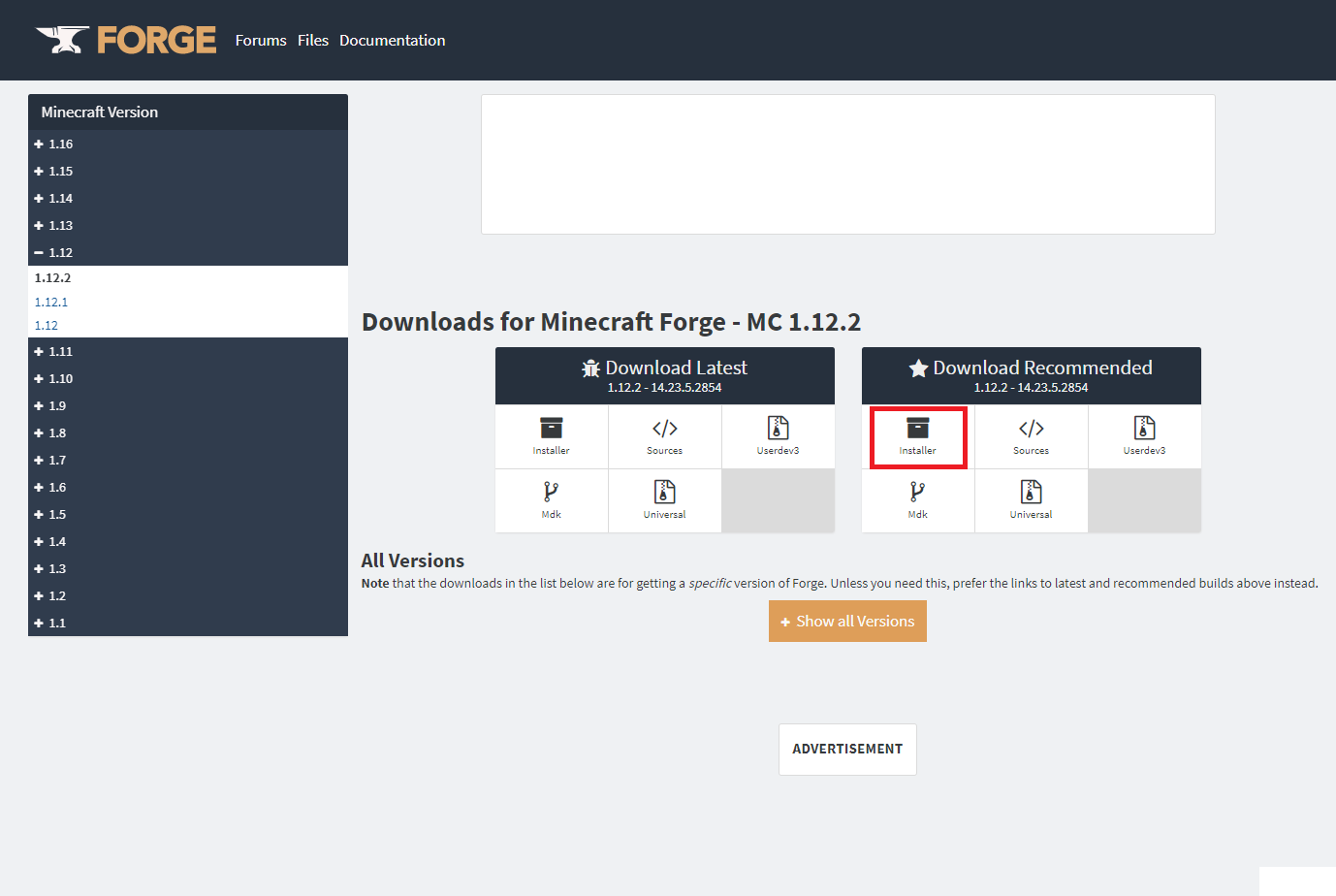The width and height of the screenshot is (1336, 896).
Task: Expand the 1.7 version group
Action: pos(188,460)
